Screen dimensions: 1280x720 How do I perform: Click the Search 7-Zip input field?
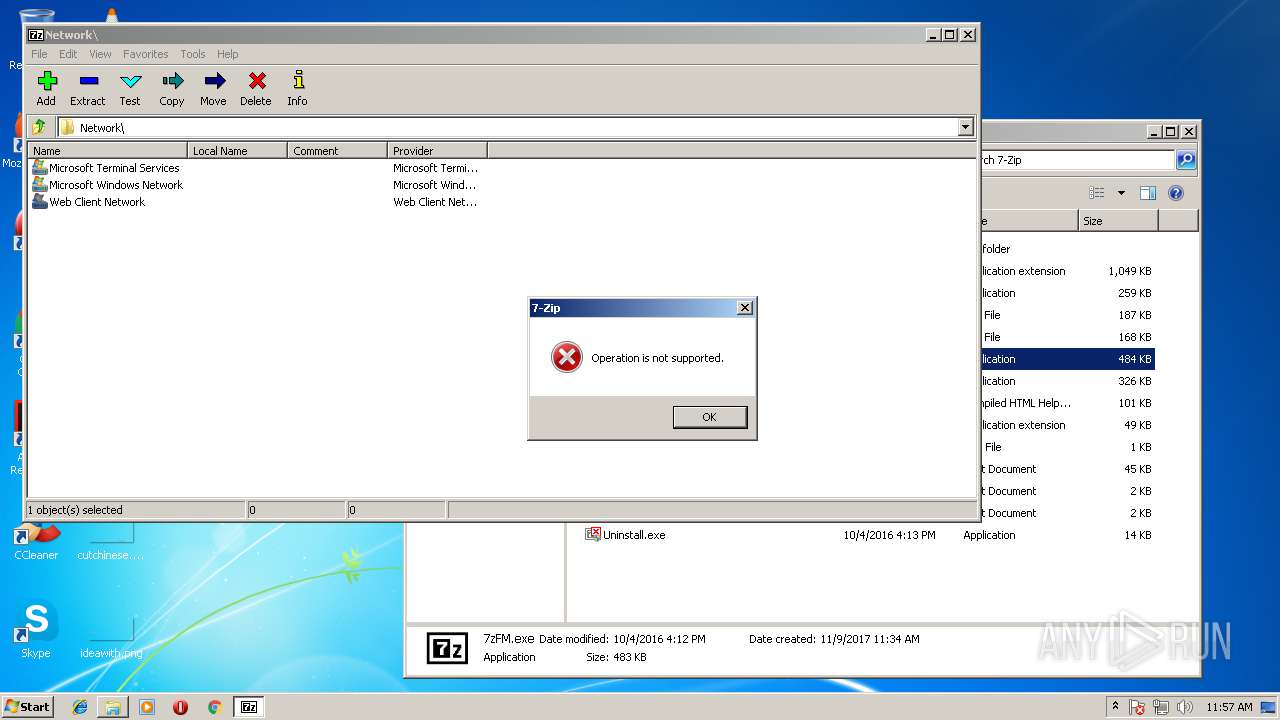pos(1078,160)
